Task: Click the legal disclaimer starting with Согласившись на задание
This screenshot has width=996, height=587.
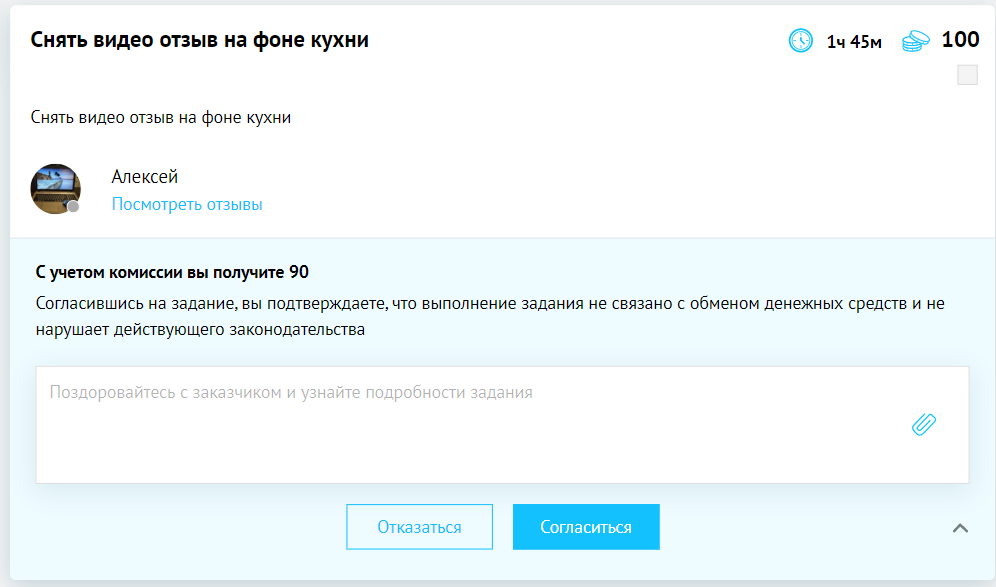Action: point(490,316)
